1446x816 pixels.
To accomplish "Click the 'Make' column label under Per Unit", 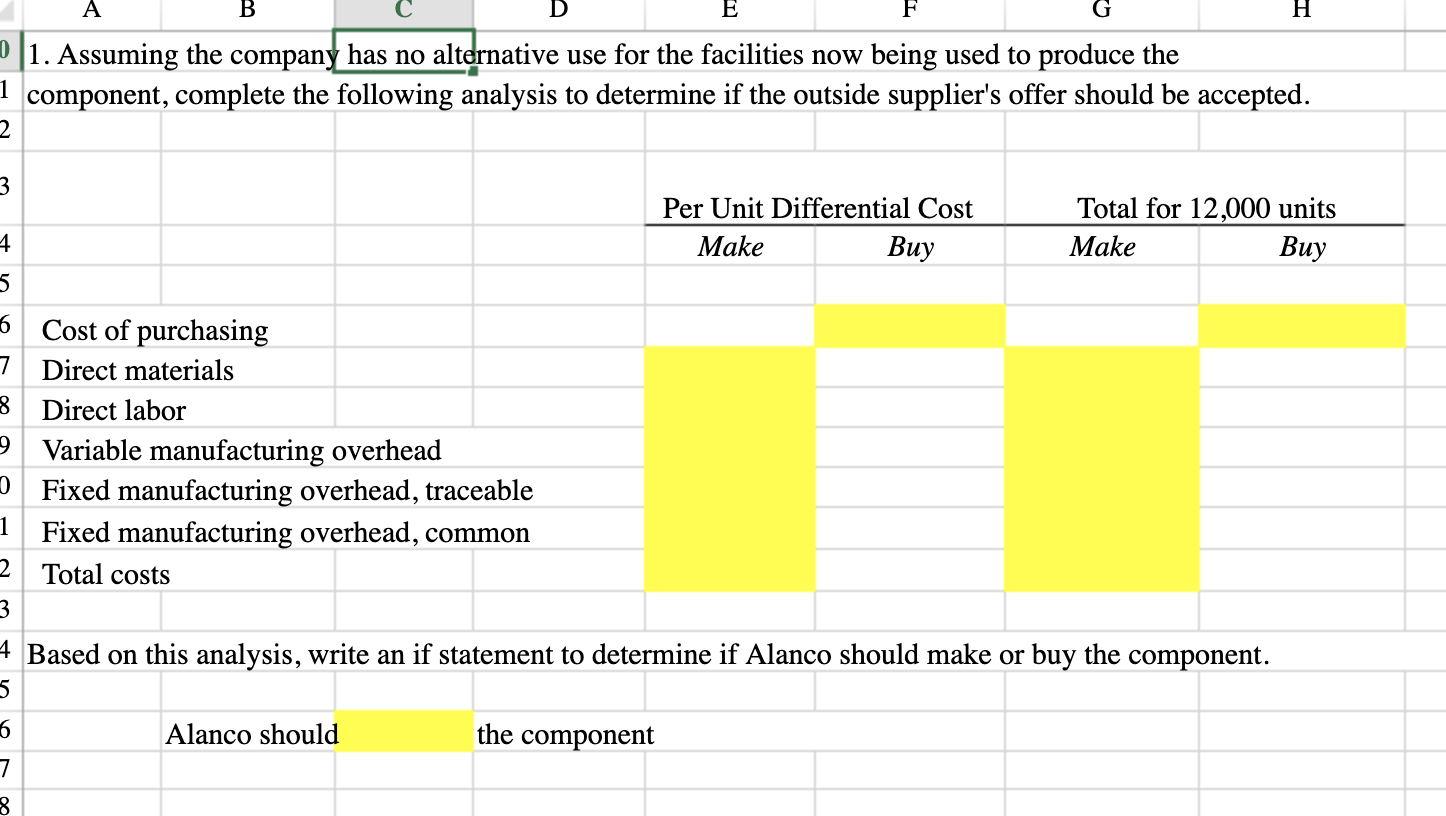I will 730,247.
